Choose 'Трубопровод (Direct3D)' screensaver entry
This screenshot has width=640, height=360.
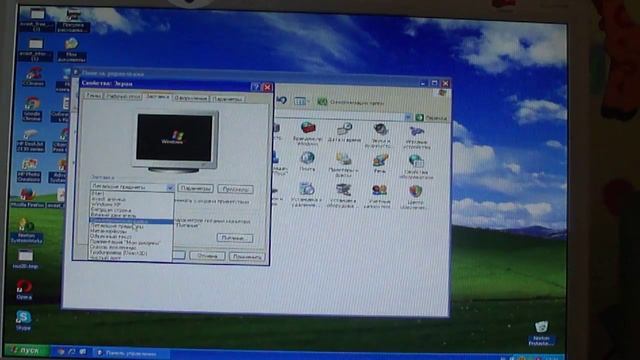click(131, 253)
